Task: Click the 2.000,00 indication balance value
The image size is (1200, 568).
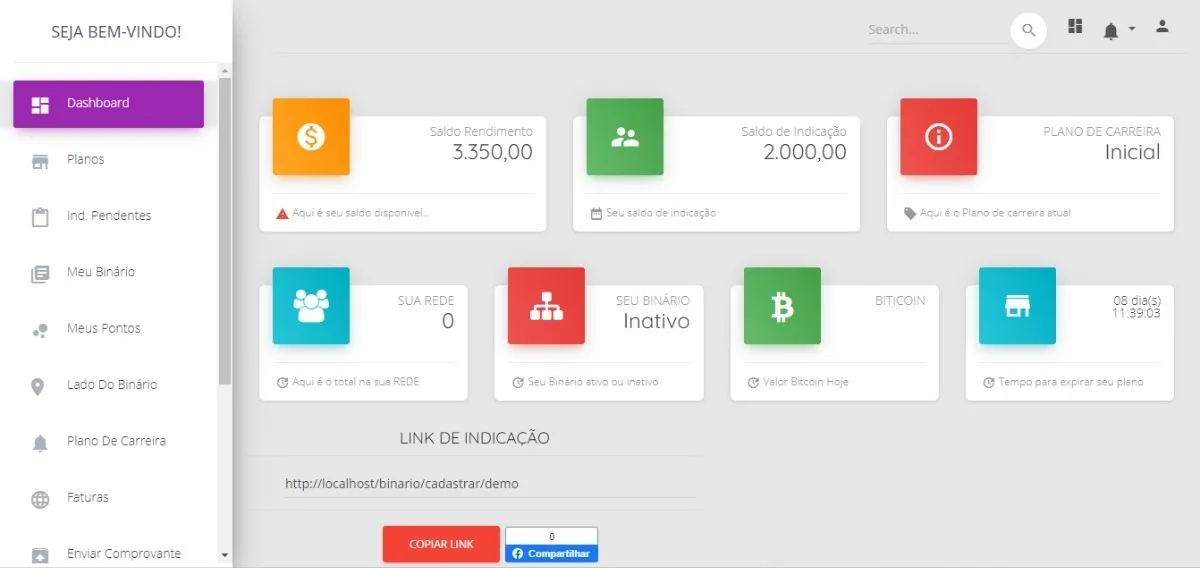Action: coord(805,152)
